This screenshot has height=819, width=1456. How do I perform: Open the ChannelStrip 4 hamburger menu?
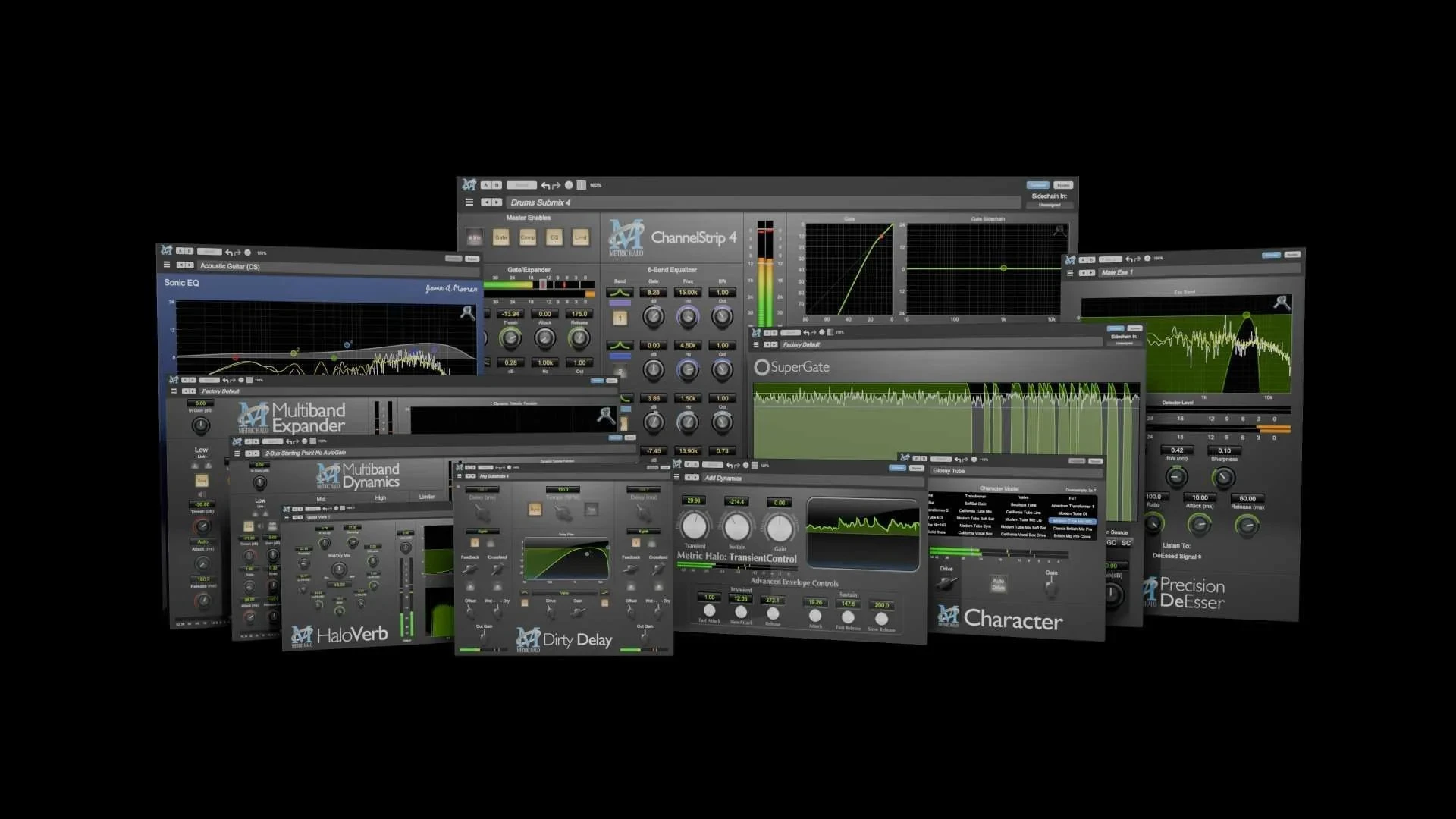(x=469, y=202)
